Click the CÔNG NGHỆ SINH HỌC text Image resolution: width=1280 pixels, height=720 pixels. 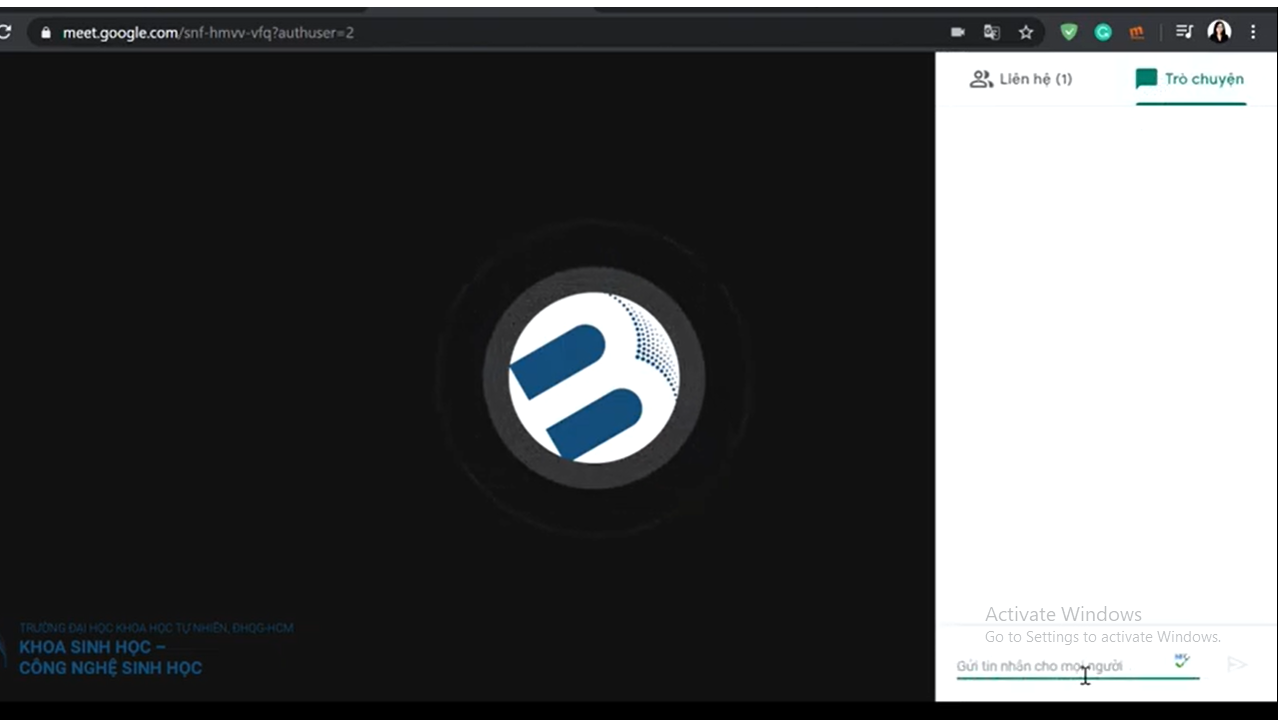pyautogui.click(x=110, y=668)
